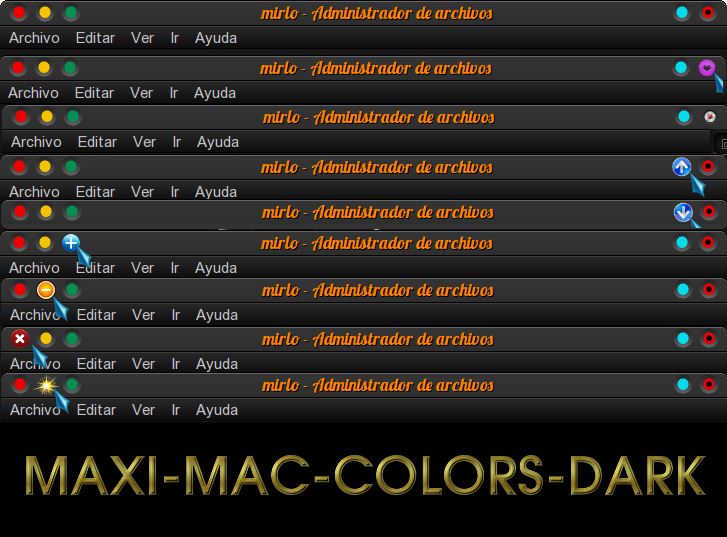This screenshot has height=537, width=727.
Task: Click green button in the red X window
Action: coord(72,339)
